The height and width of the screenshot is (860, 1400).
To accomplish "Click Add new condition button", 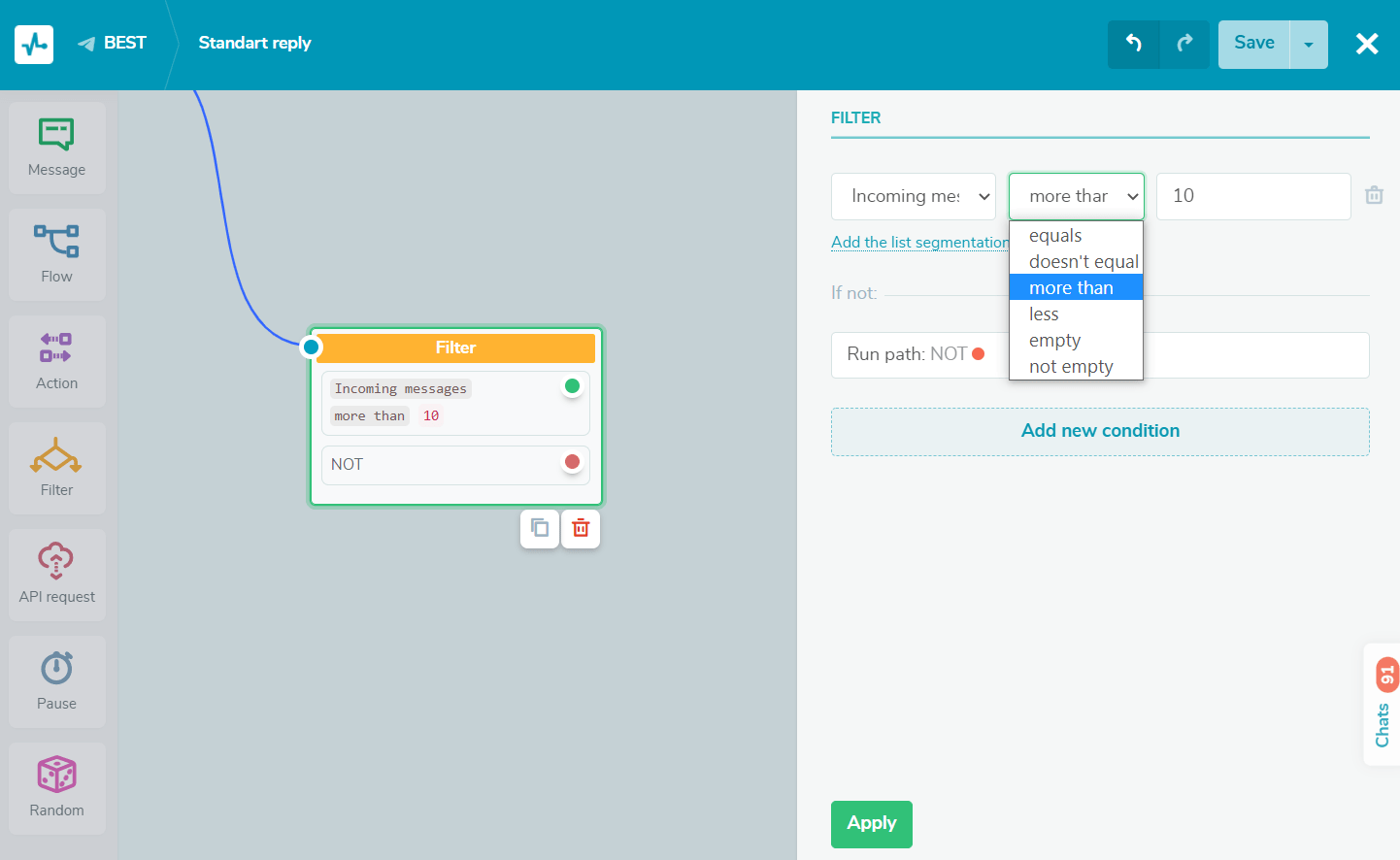I will pos(1100,432).
